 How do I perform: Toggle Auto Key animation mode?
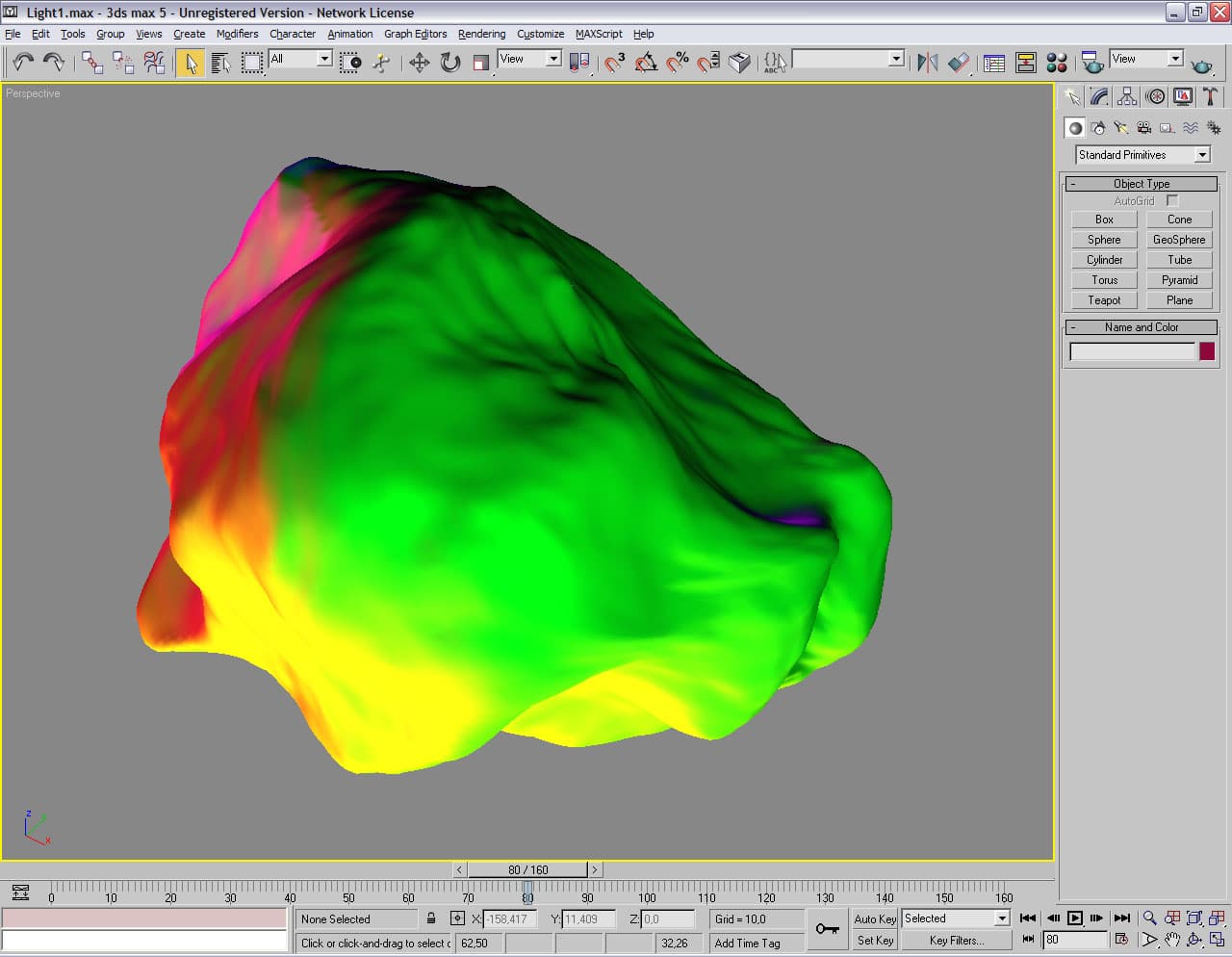pos(874,918)
